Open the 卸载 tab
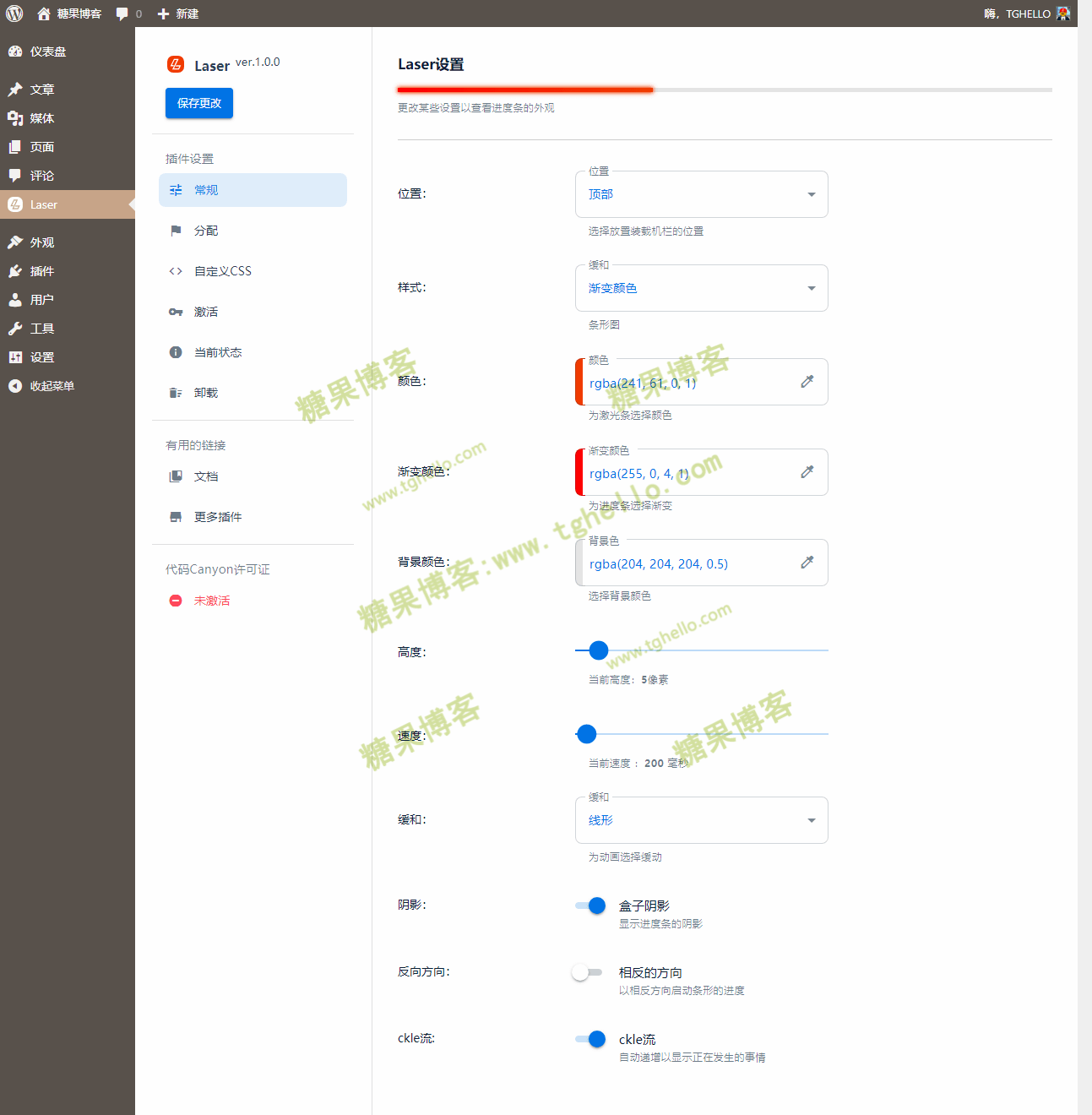Viewport: 1092px width, 1115px height. (x=253, y=393)
